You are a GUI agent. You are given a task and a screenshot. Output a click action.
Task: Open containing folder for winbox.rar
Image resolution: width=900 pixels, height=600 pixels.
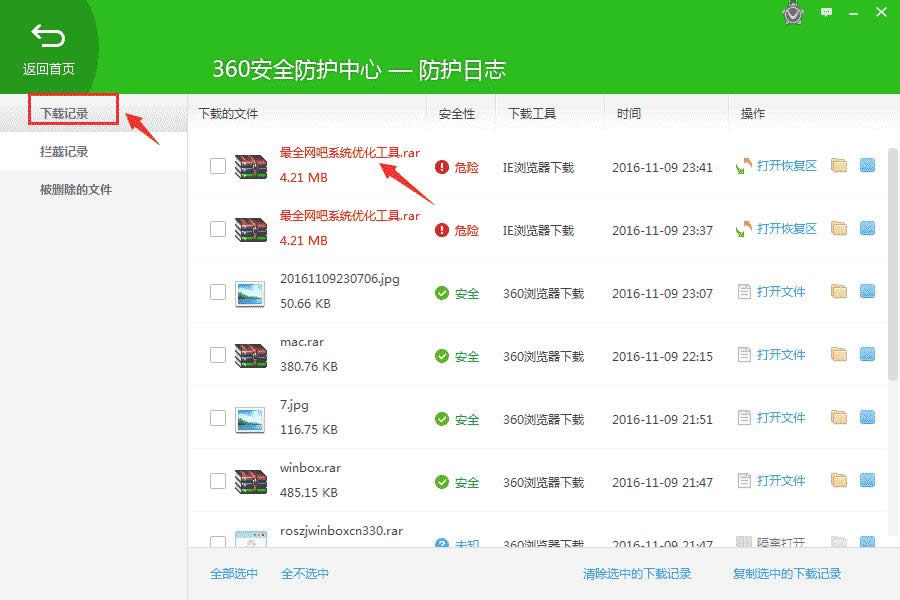[839, 480]
